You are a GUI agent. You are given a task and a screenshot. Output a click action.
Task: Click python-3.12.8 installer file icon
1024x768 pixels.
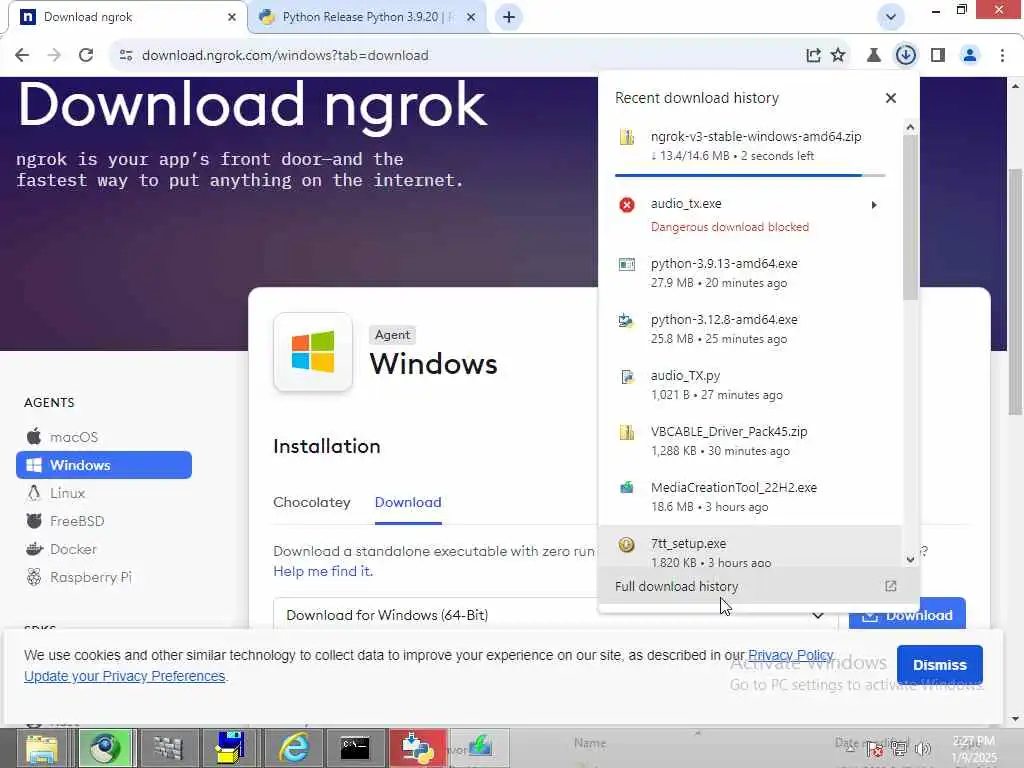pos(626,320)
